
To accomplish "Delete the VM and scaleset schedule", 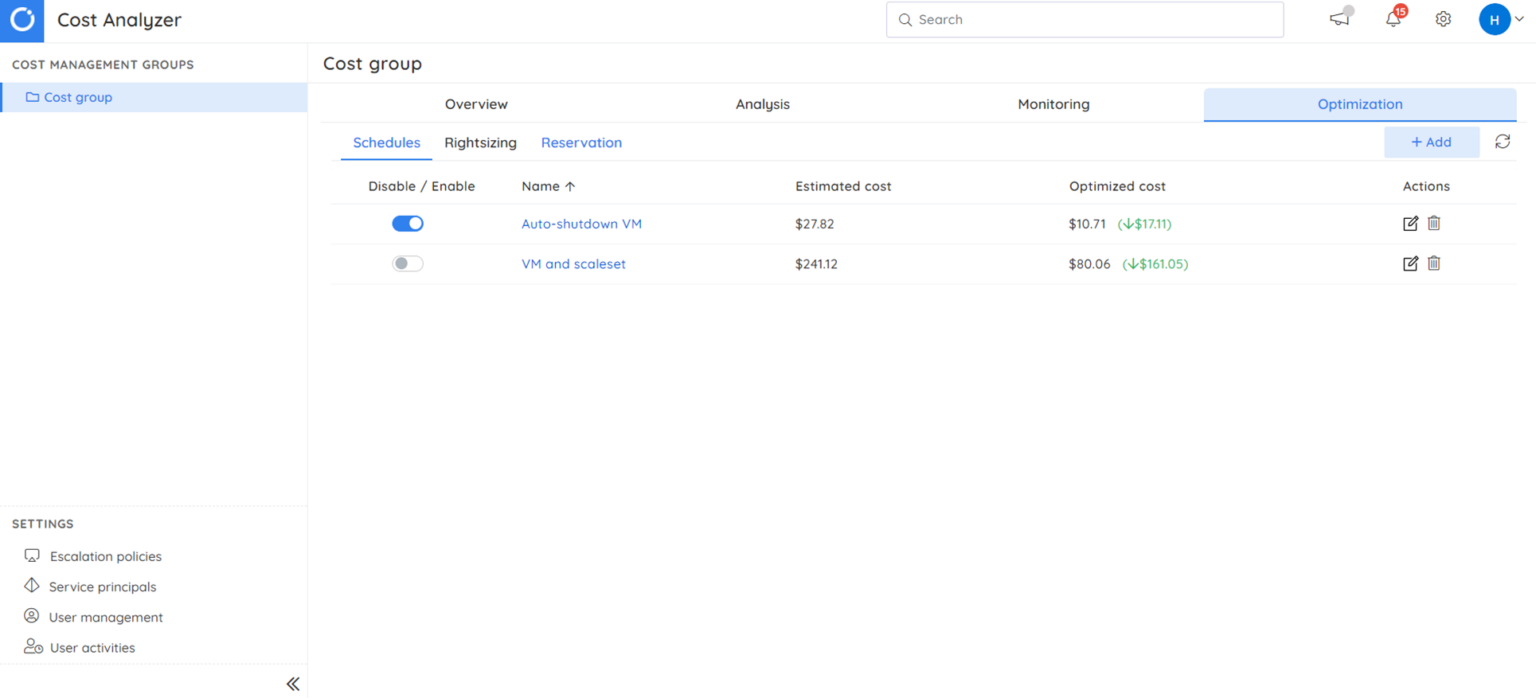I will [x=1434, y=264].
